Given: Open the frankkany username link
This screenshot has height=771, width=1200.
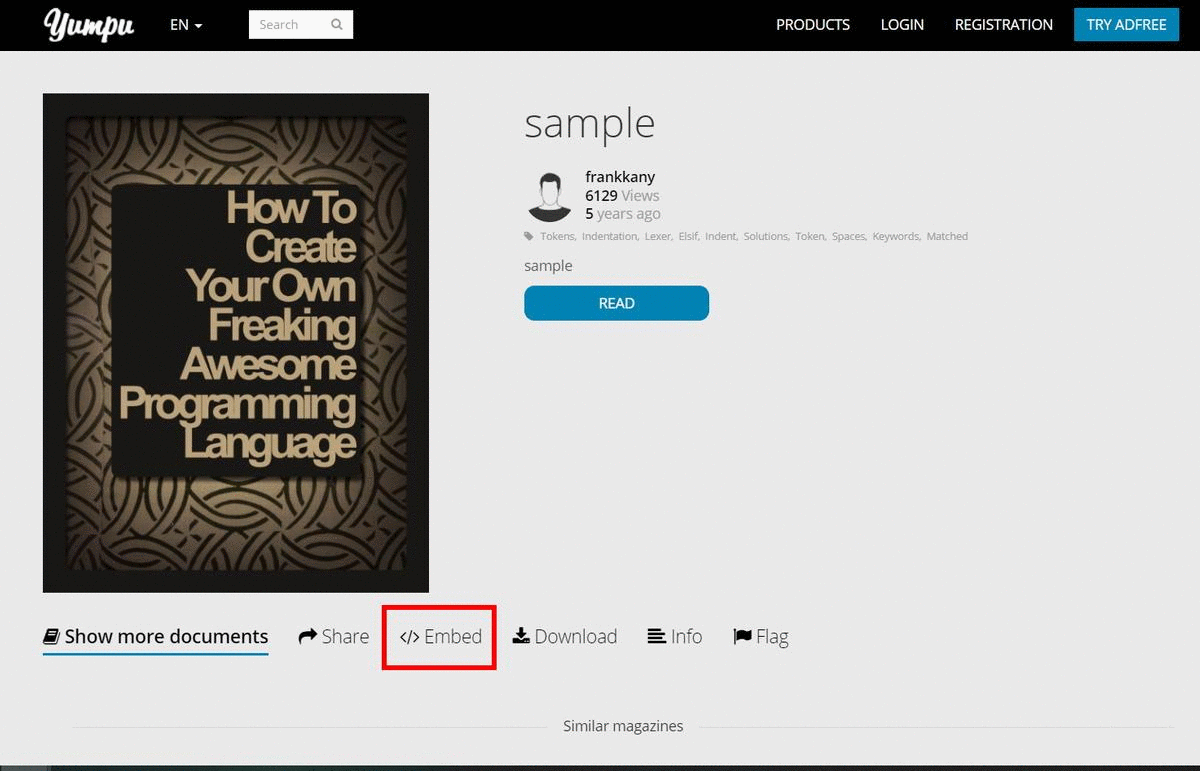Looking at the screenshot, I should tap(620, 177).
